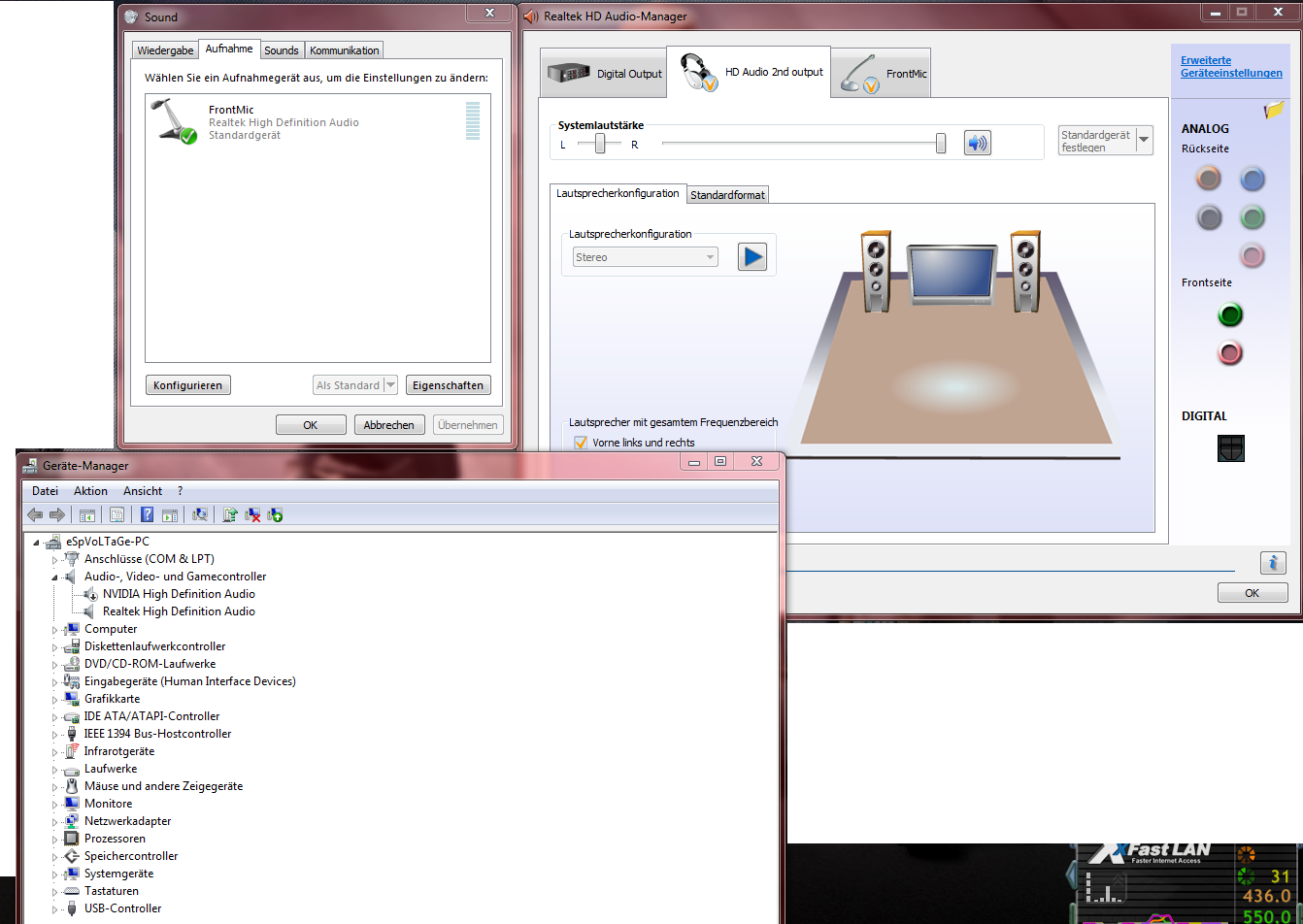
Task: Click FrontMic level meter in Sound dialog
Action: 473,120
